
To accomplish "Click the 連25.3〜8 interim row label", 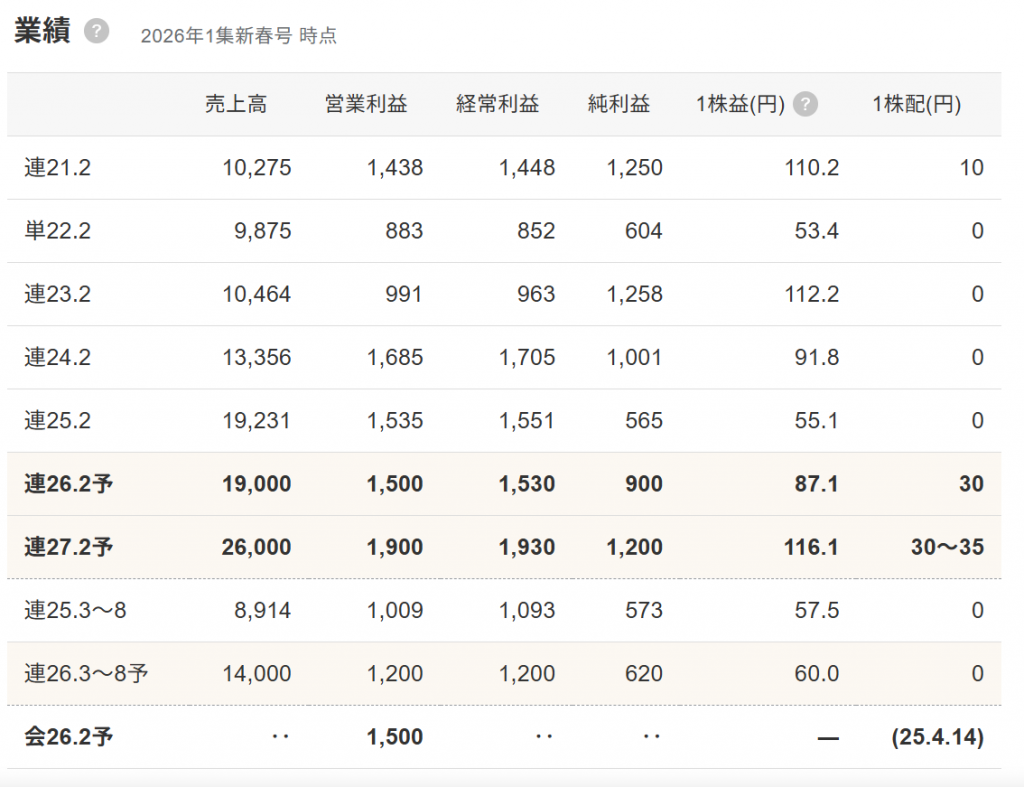I will click(x=76, y=610).
